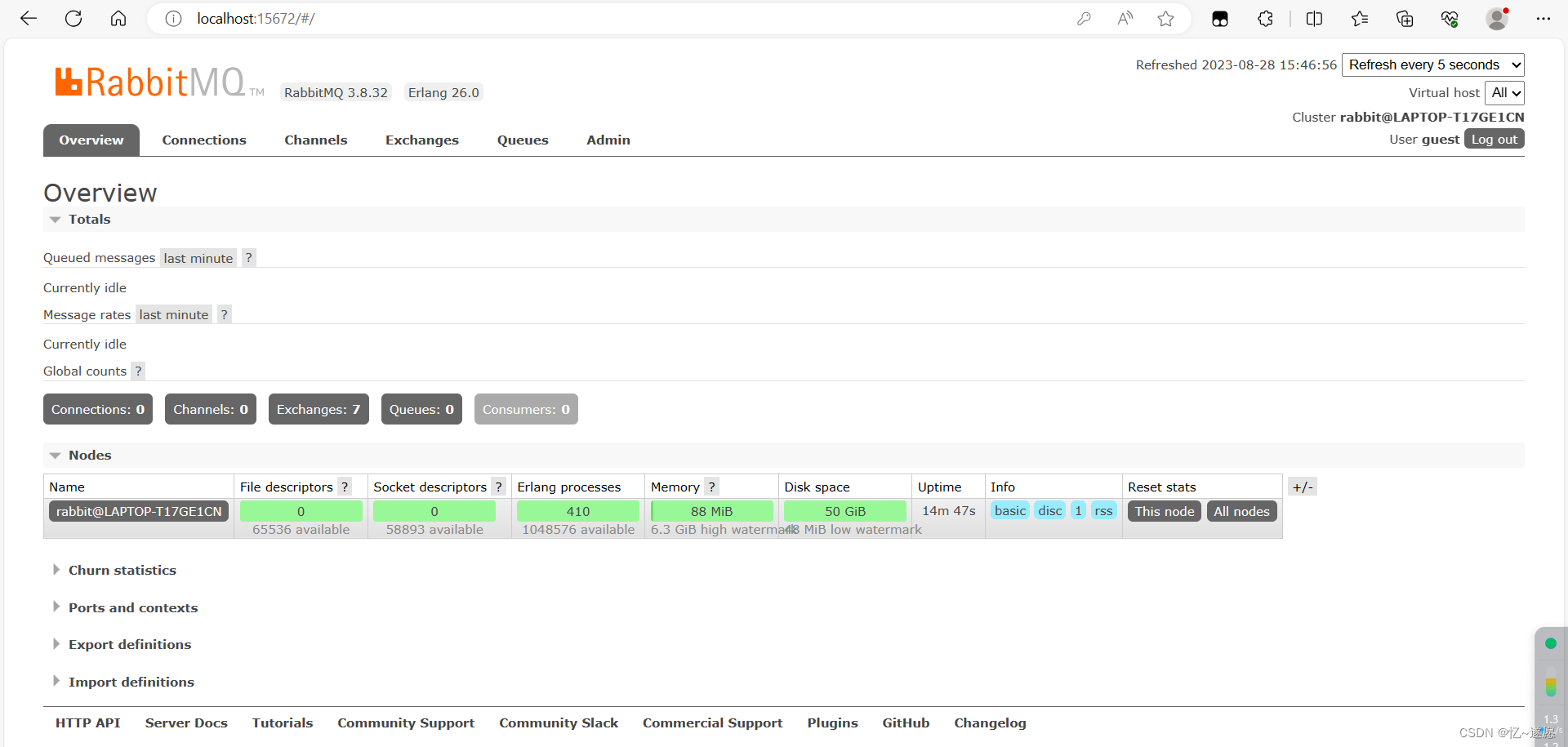Reset stats for All nodes

1241,511
